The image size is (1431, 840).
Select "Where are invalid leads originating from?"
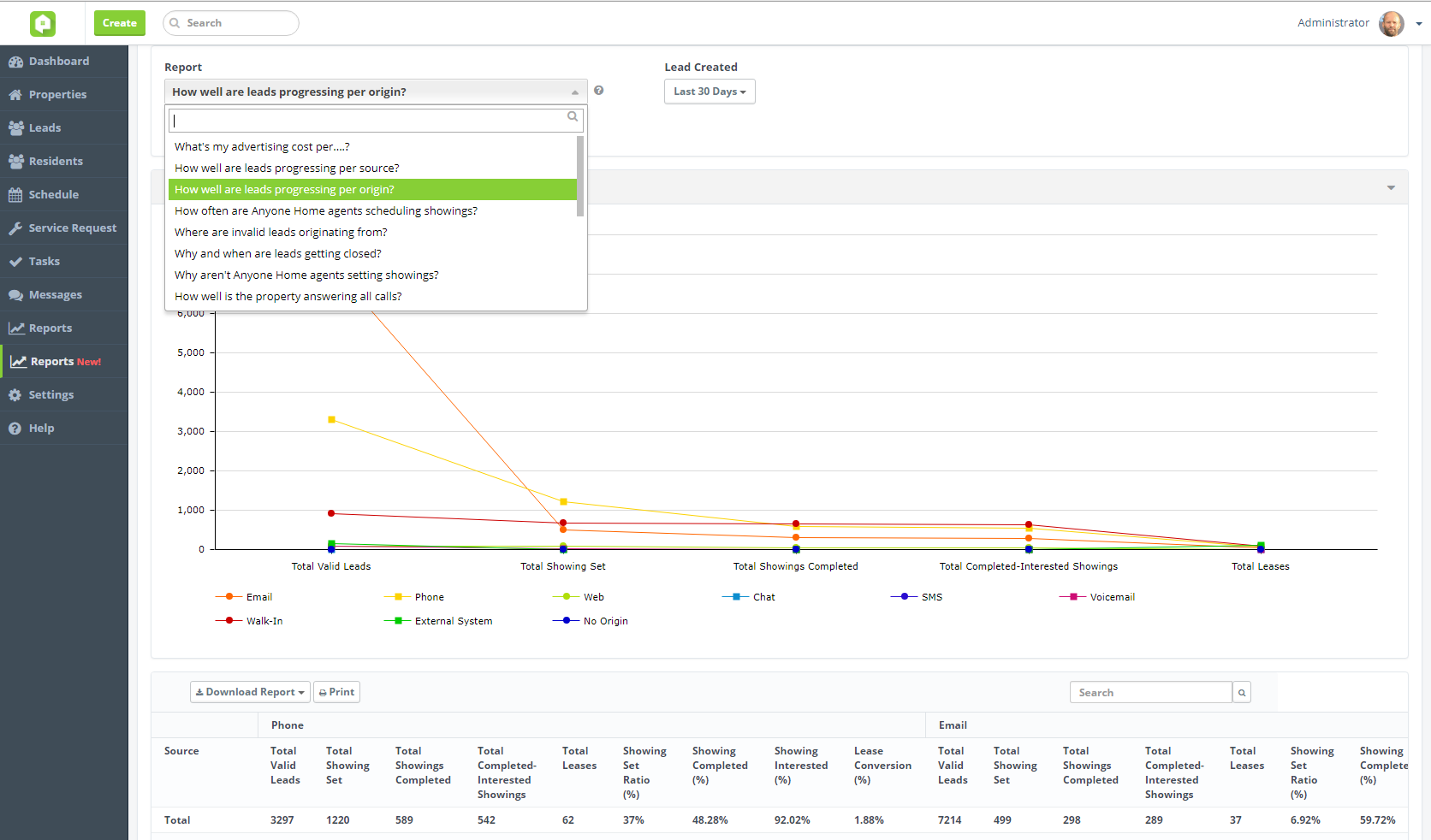372,233
